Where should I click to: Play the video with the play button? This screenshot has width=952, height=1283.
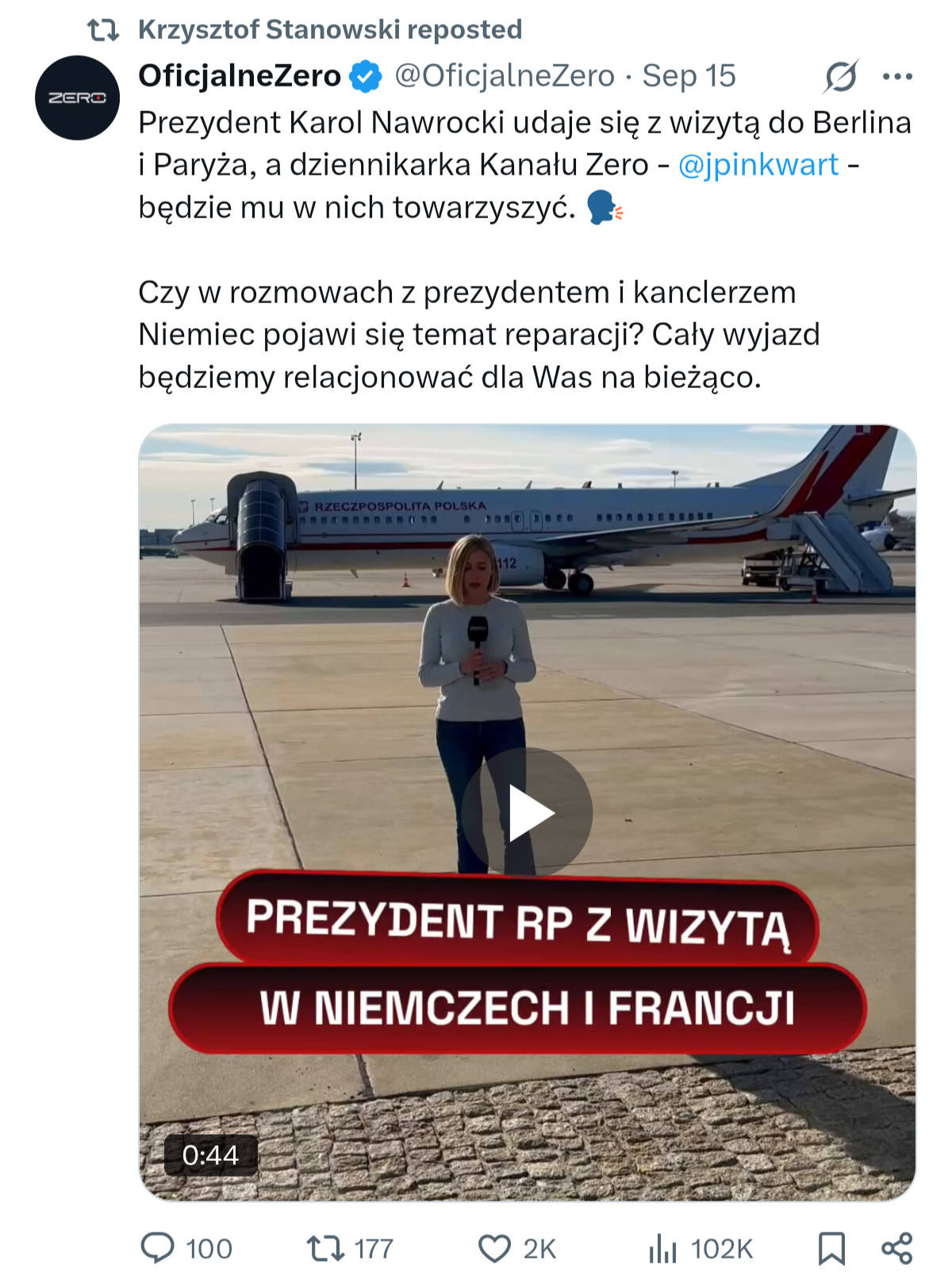[x=528, y=812]
